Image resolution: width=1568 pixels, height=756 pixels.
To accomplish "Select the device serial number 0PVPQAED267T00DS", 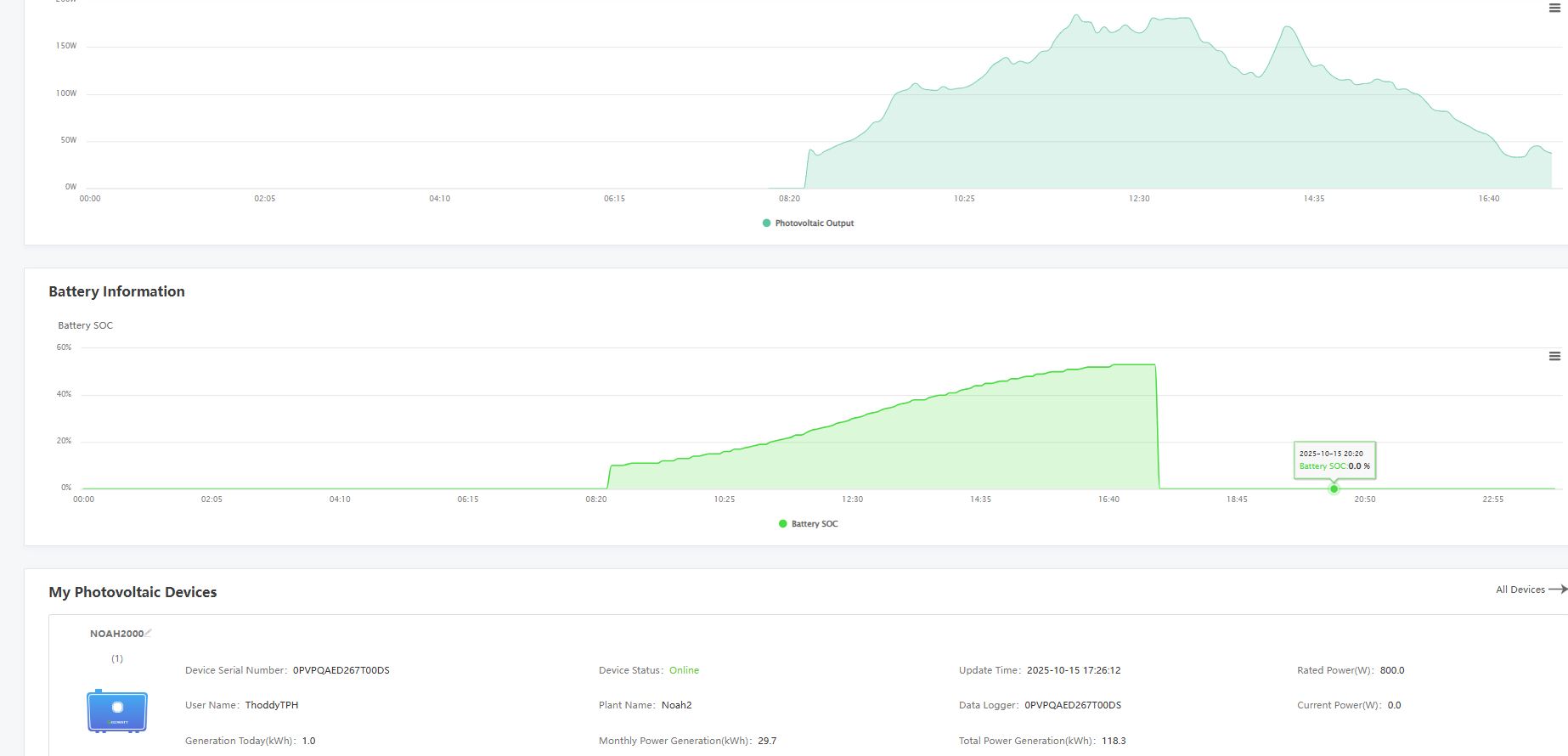I will pos(341,670).
